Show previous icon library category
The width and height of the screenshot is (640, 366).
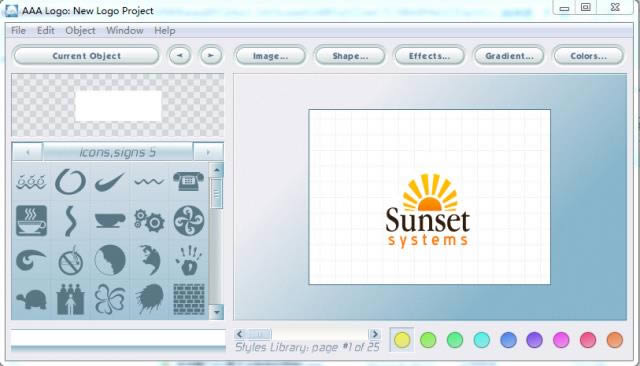(x=27, y=152)
